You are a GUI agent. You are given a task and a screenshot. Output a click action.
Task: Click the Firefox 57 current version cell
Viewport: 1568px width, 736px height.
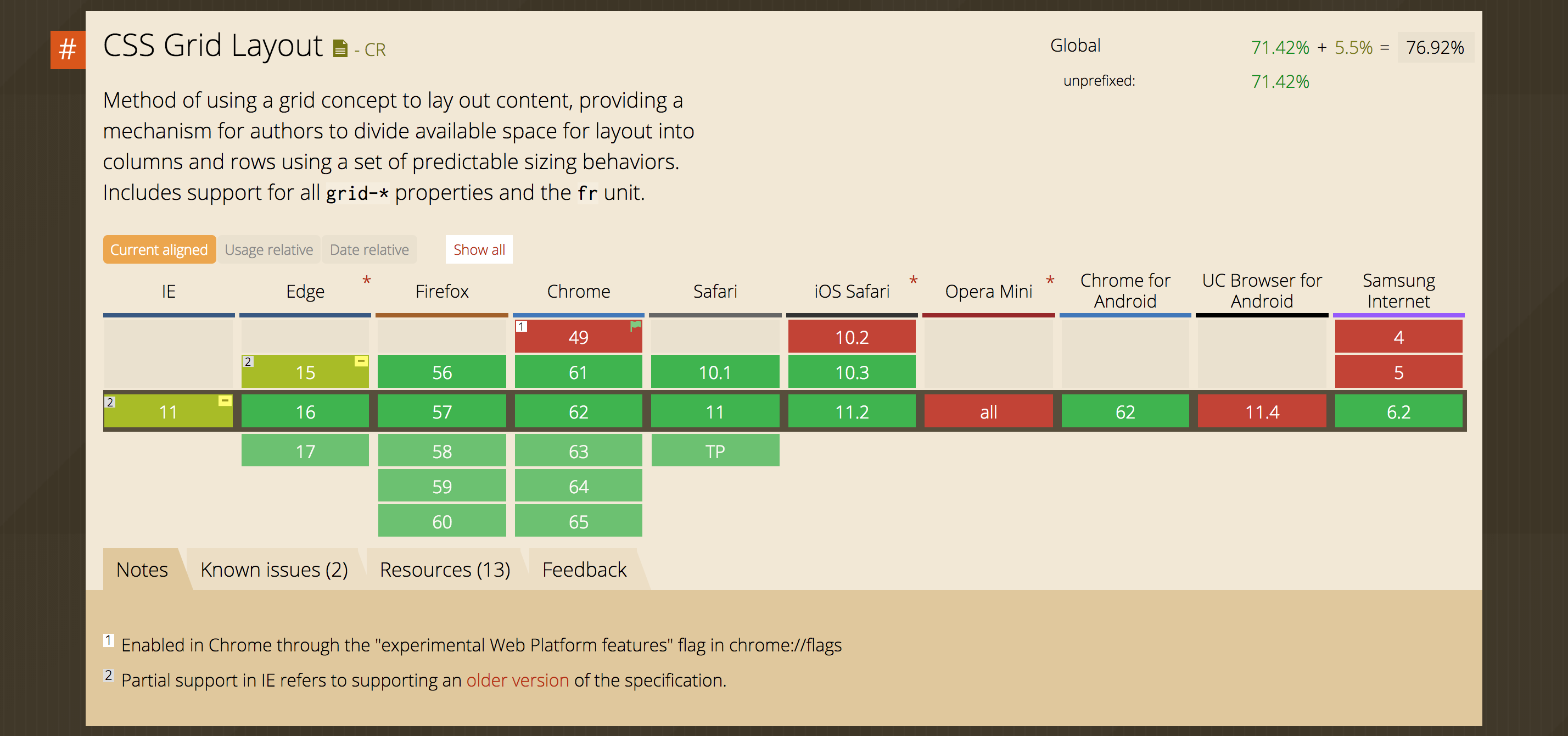pos(442,411)
